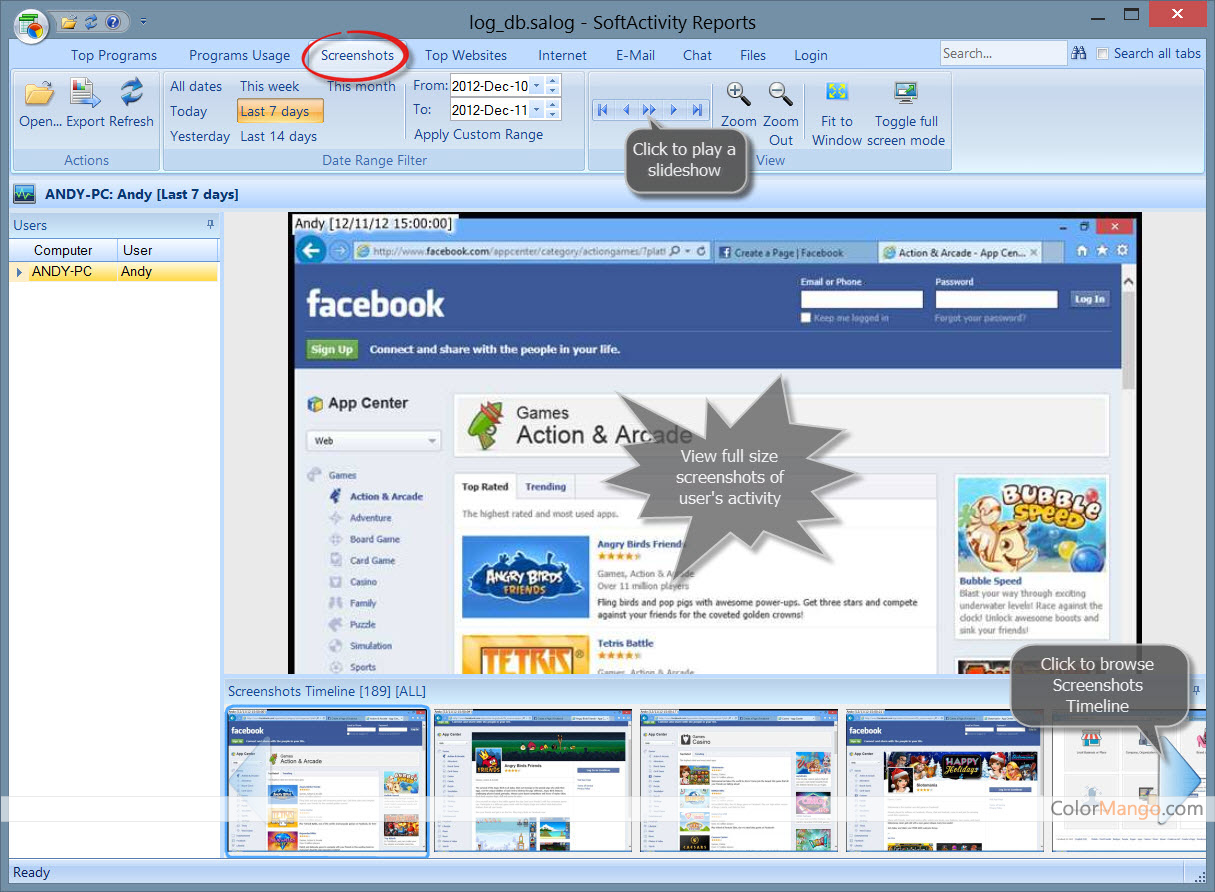Click the full-size Facebook screenshot preview
1215x892 pixels.
pyautogui.click(x=715, y=444)
